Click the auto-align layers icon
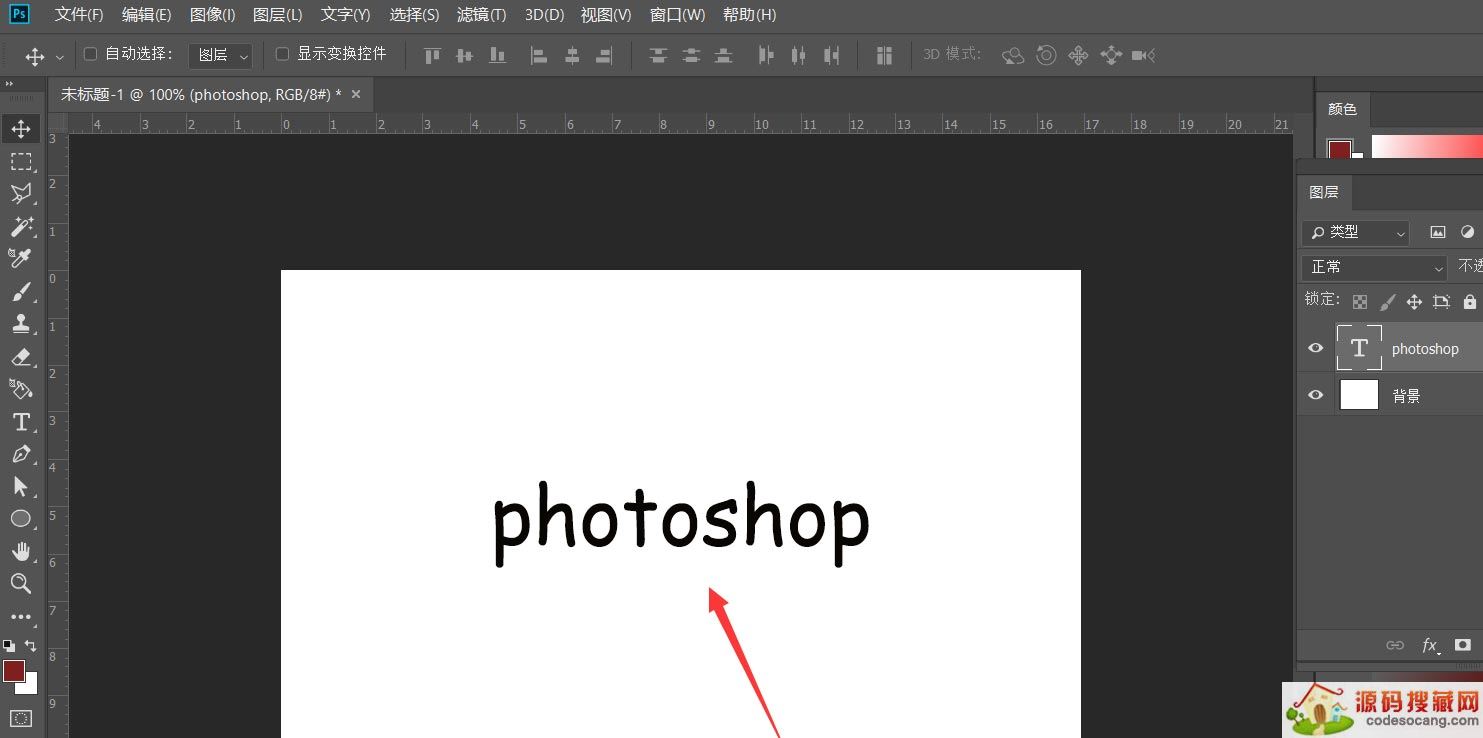 tap(884, 56)
